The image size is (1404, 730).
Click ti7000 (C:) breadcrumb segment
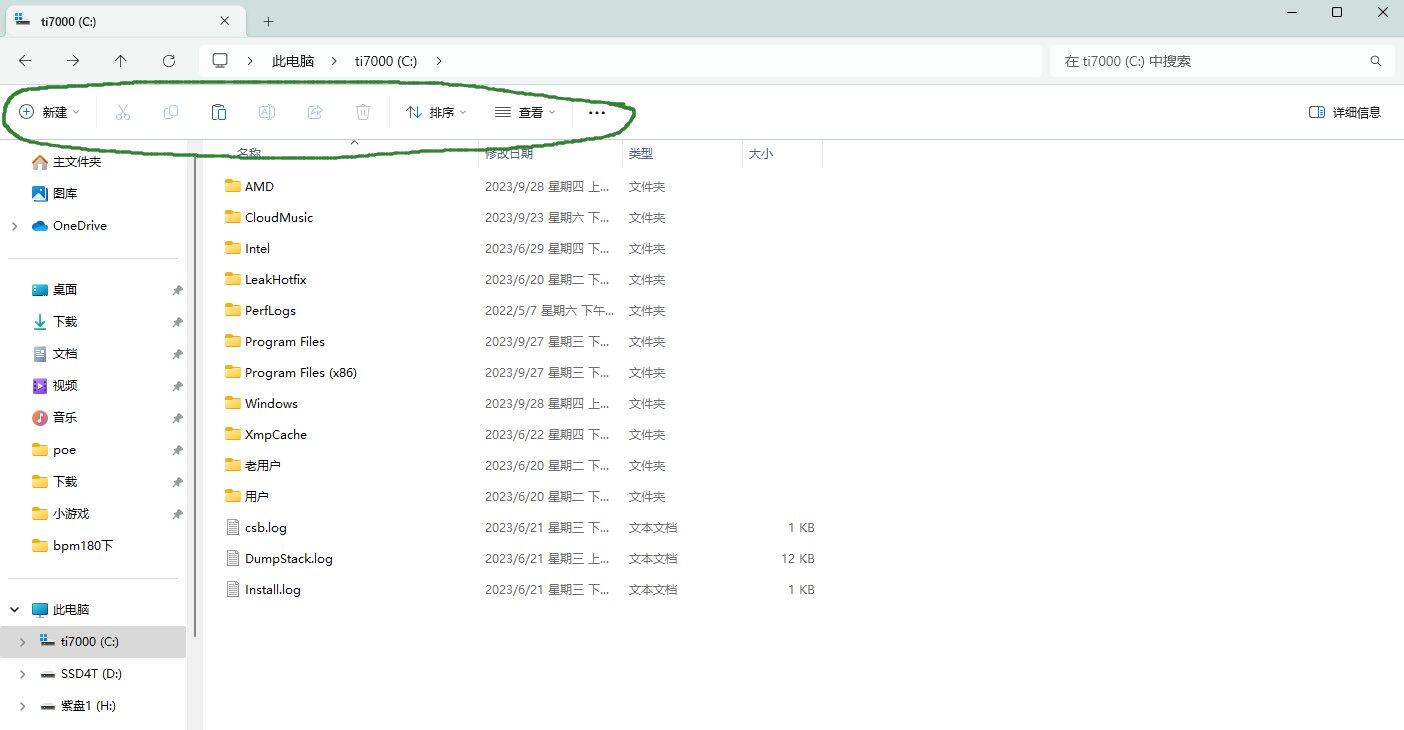[386, 61]
